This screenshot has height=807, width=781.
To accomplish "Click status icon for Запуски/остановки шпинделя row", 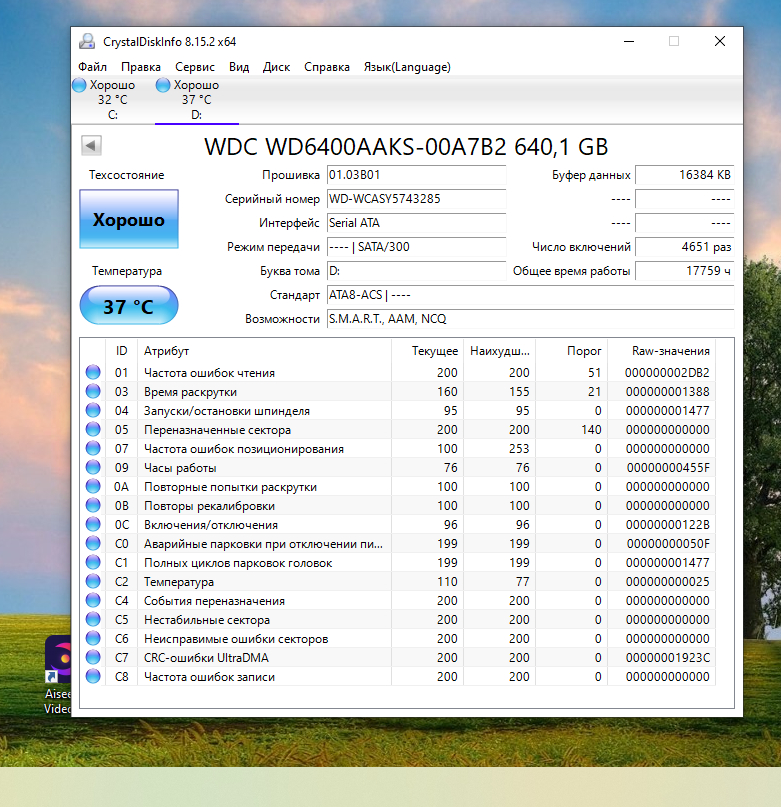I will click(x=93, y=410).
